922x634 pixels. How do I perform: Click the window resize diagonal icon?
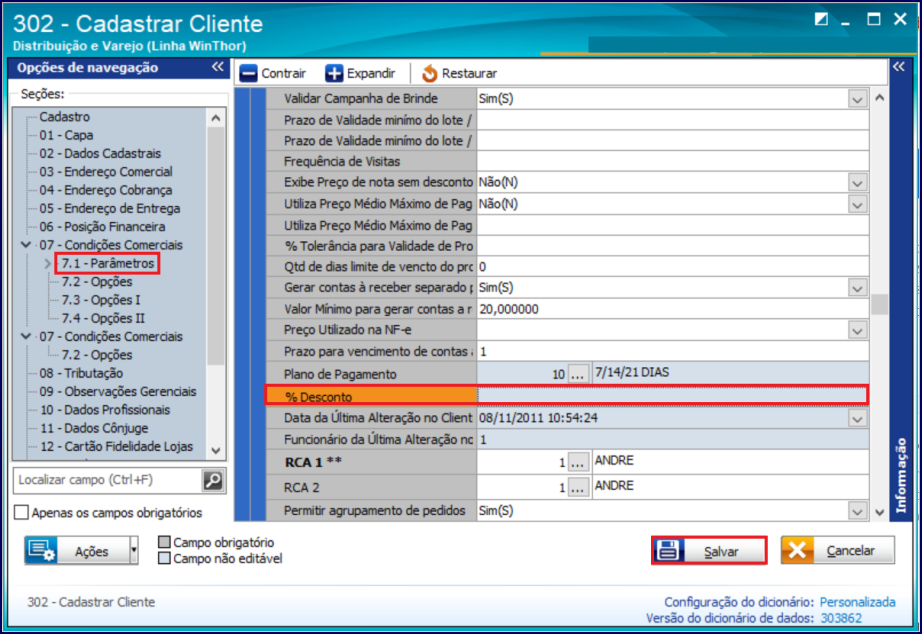click(821, 19)
